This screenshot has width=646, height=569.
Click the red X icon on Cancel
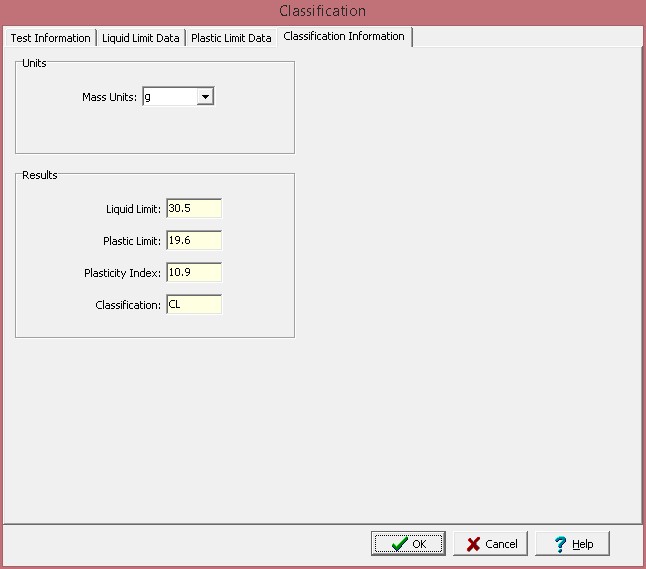click(473, 544)
